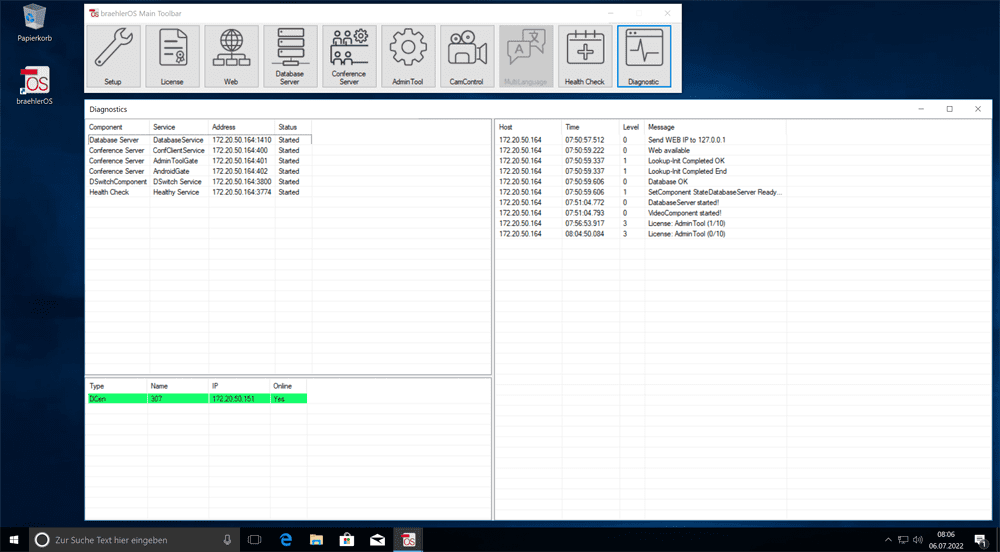
Task: Click the microphone icon in search box
Action: pos(227,540)
